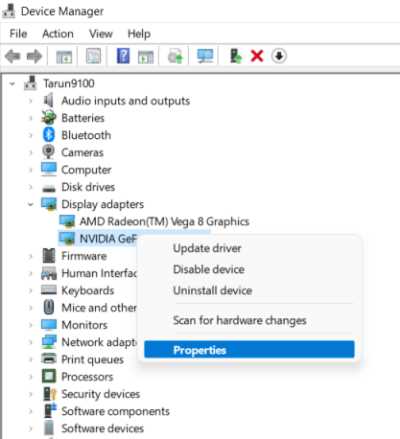Viewport: 400px width, 439px height.
Task: Click the update driver toolbar icon
Action: point(175,56)
